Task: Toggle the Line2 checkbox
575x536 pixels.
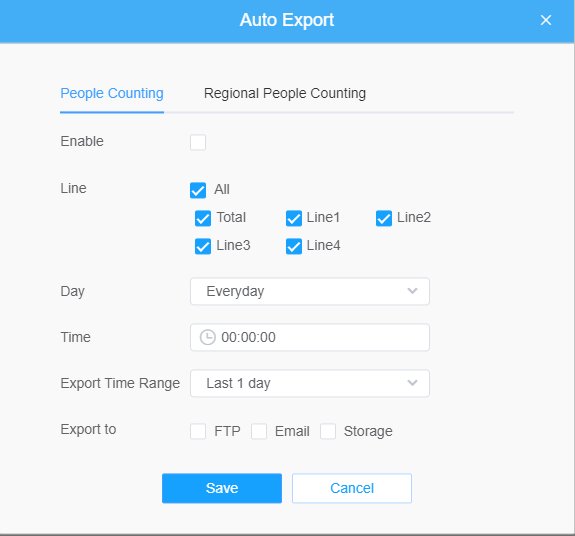Action: click(384, 219)
